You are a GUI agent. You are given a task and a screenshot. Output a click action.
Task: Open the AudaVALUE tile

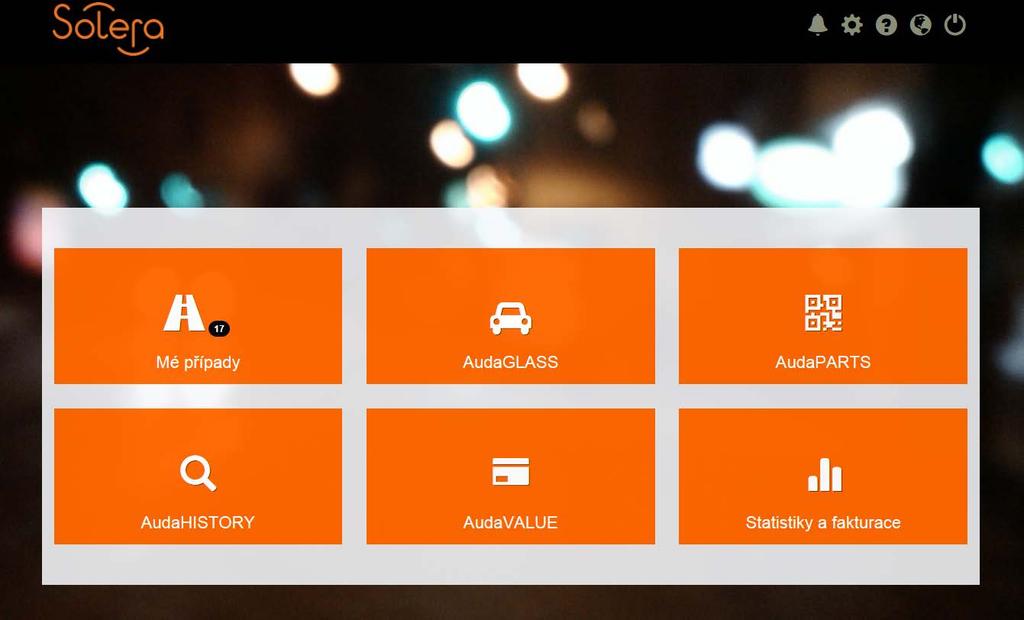(x=511, y=476)
